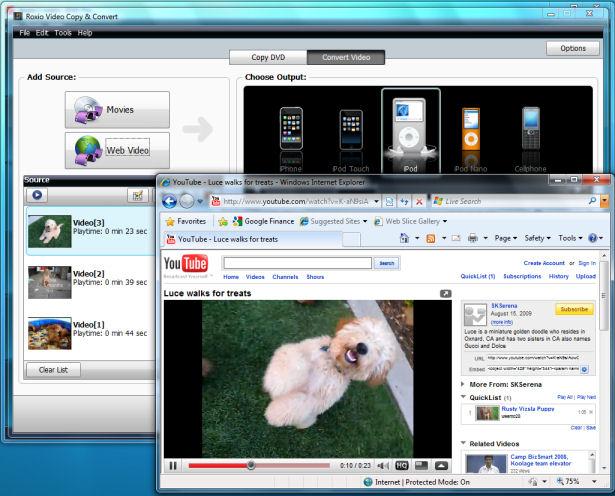This screenshot has width=615, height=496.
Task: Open the IE Page dropdown menu
Action: (x=503, y=239)
